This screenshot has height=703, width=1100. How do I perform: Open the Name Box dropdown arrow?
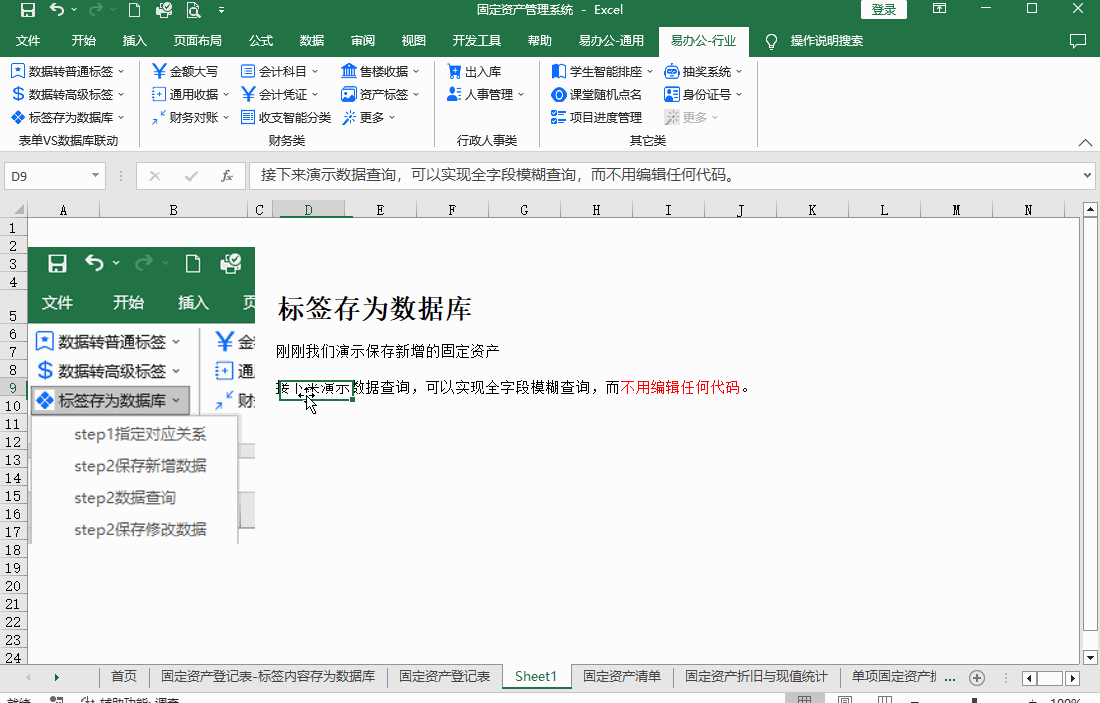[x=95, y=175]
